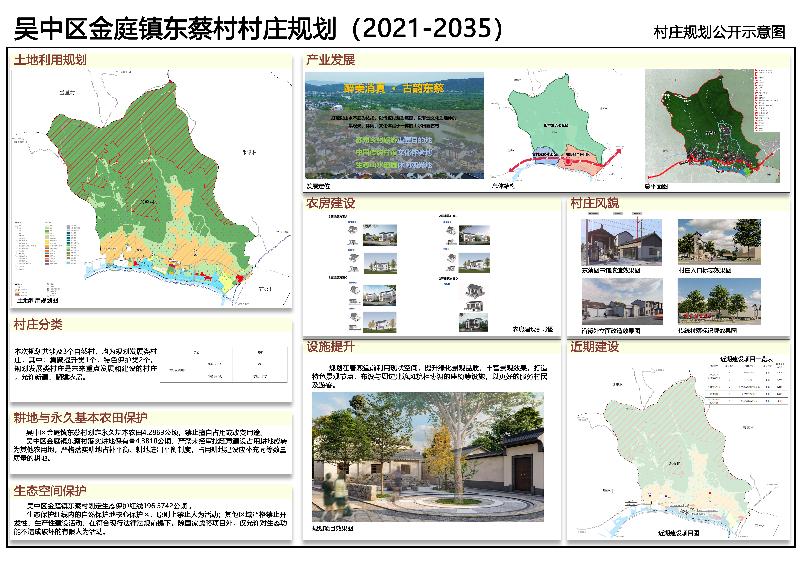
Task: Open the large land use planning map
Action: pos(150,180)
